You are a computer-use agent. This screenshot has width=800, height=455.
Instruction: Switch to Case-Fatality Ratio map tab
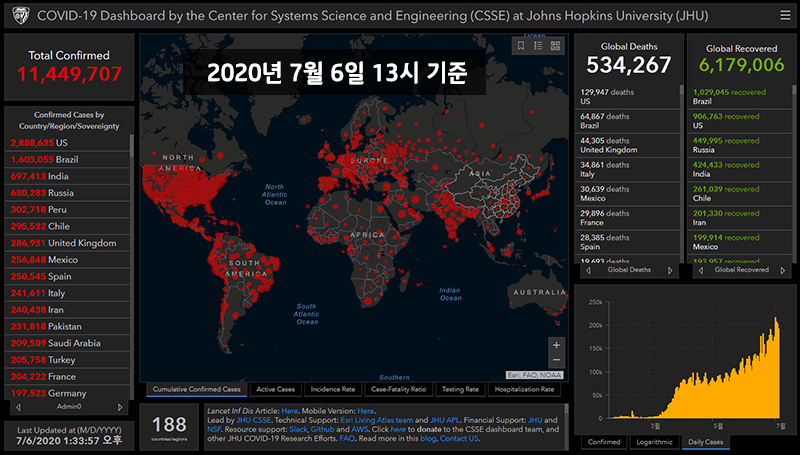[398, 389]
